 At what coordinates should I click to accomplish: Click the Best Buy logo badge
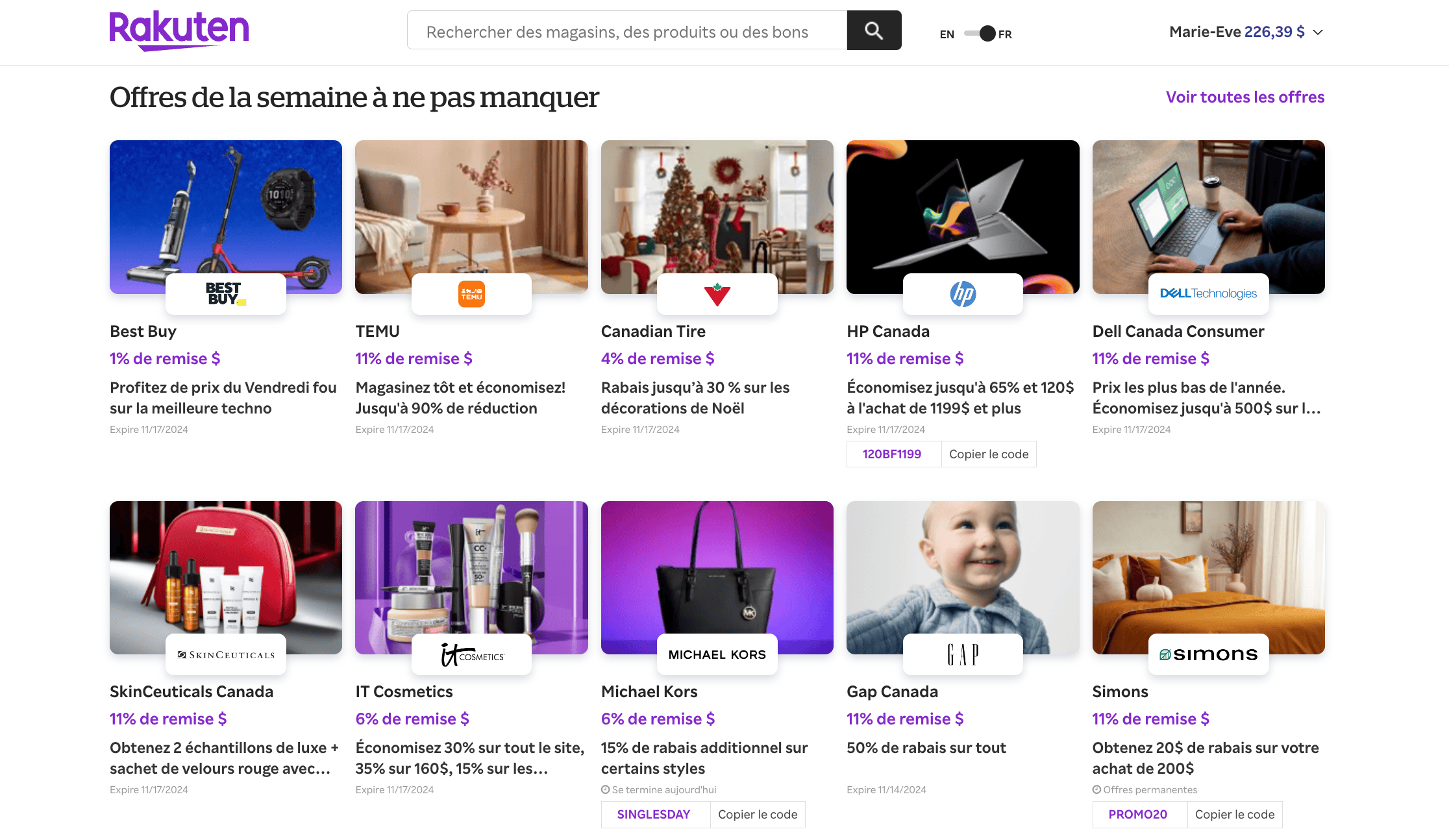pyautogui.click(x=226, y=294)
